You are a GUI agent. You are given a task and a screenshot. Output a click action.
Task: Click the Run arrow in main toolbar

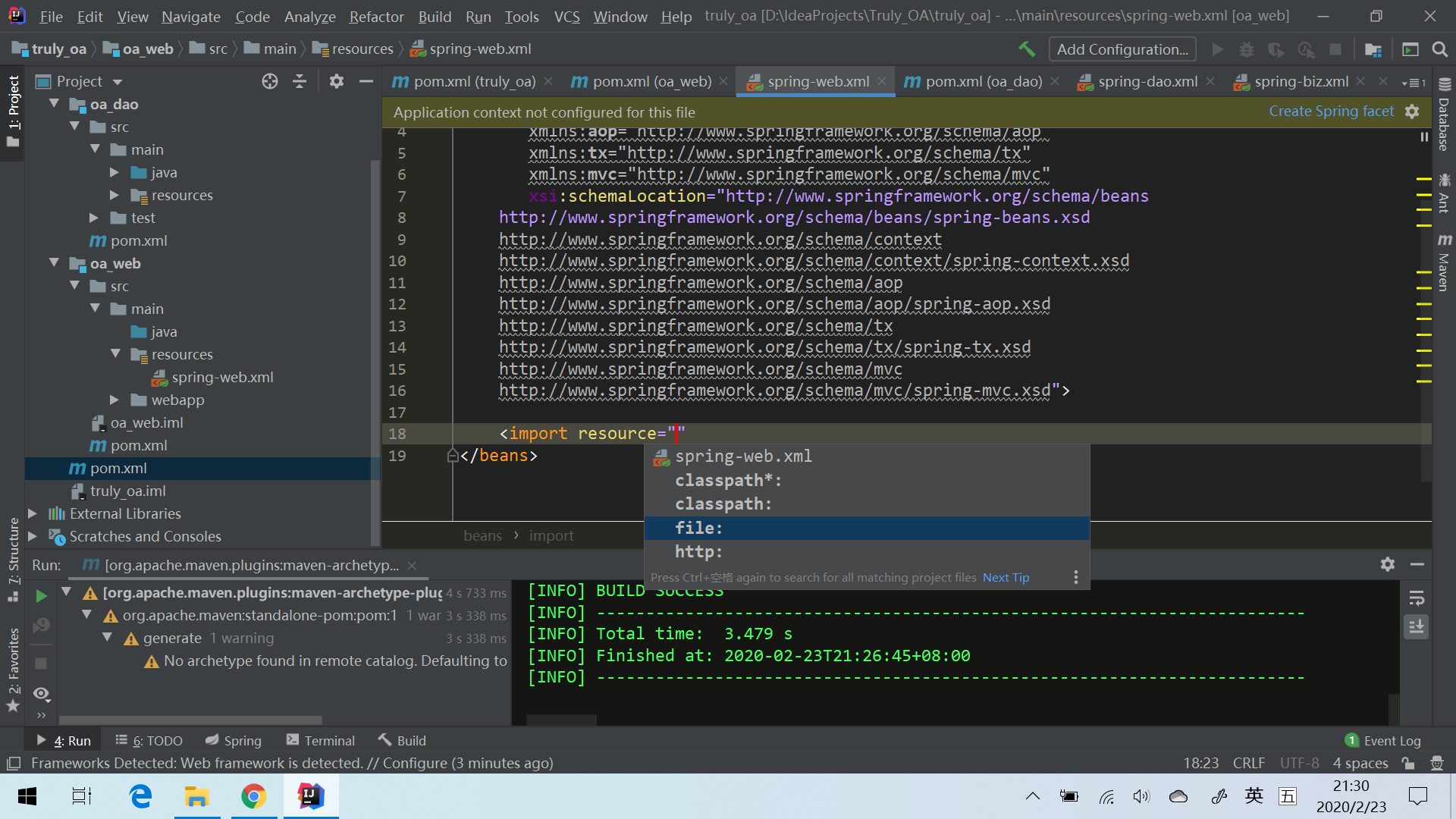point(1218,49)
